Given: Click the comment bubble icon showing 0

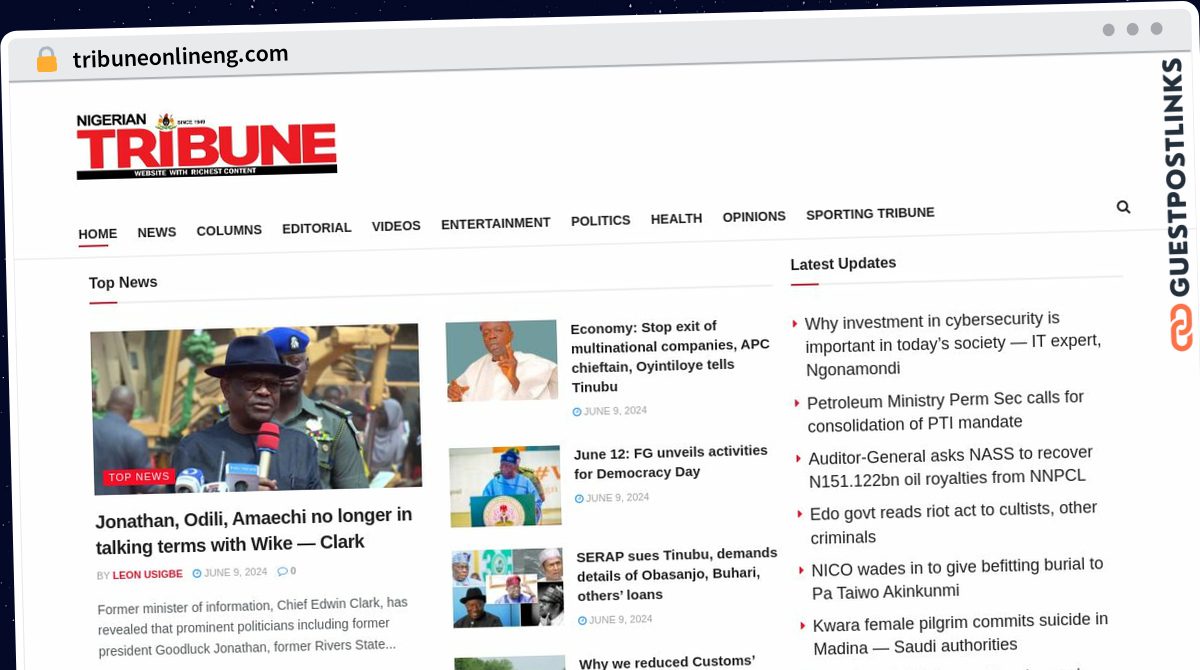Looking at the screenshot, I should click(282, 571).
